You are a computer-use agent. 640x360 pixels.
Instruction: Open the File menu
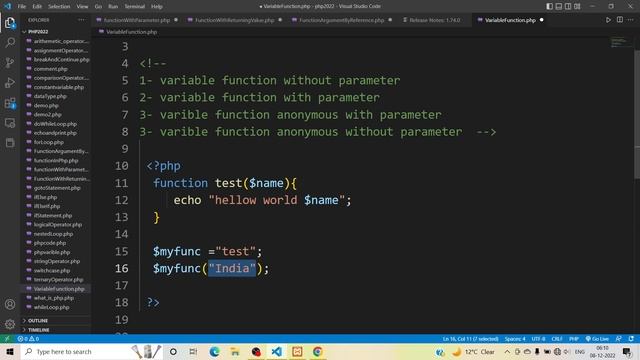[22, 7]
